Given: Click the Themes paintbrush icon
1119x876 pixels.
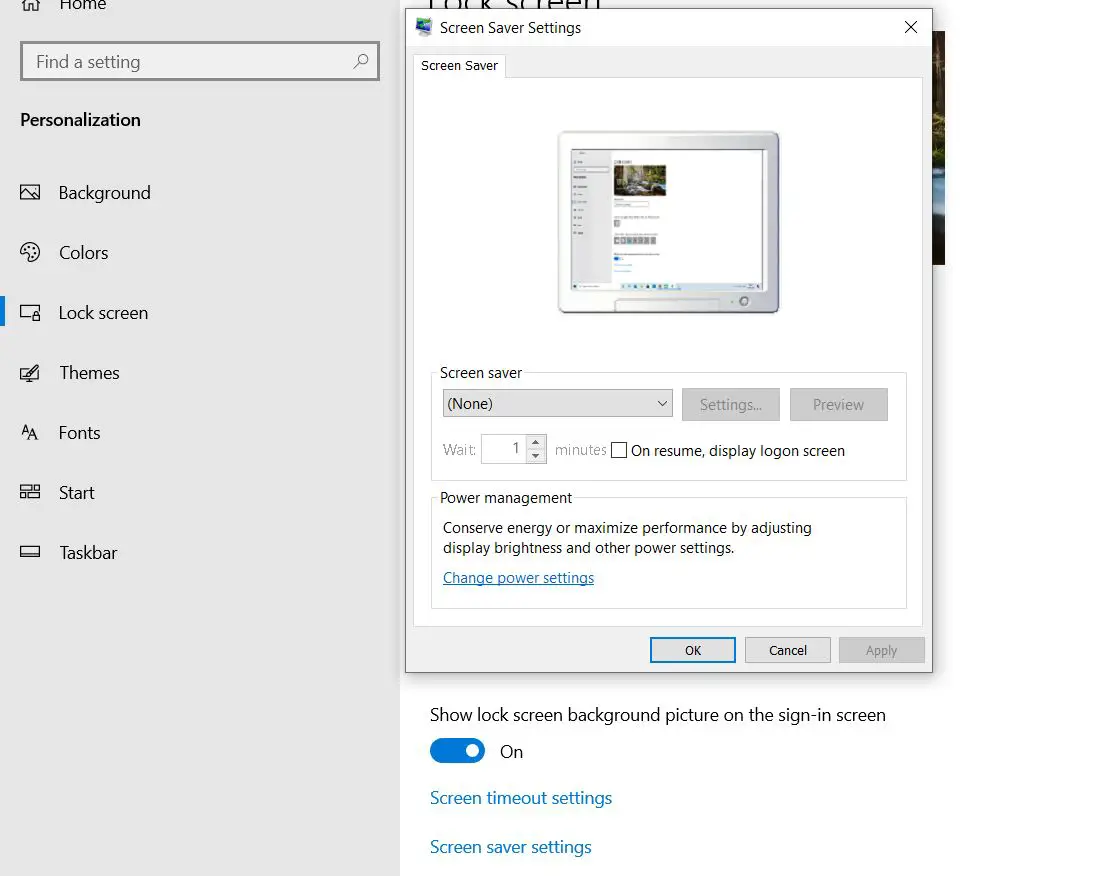Looking at the screenshot, I should (x=30, y=373).
